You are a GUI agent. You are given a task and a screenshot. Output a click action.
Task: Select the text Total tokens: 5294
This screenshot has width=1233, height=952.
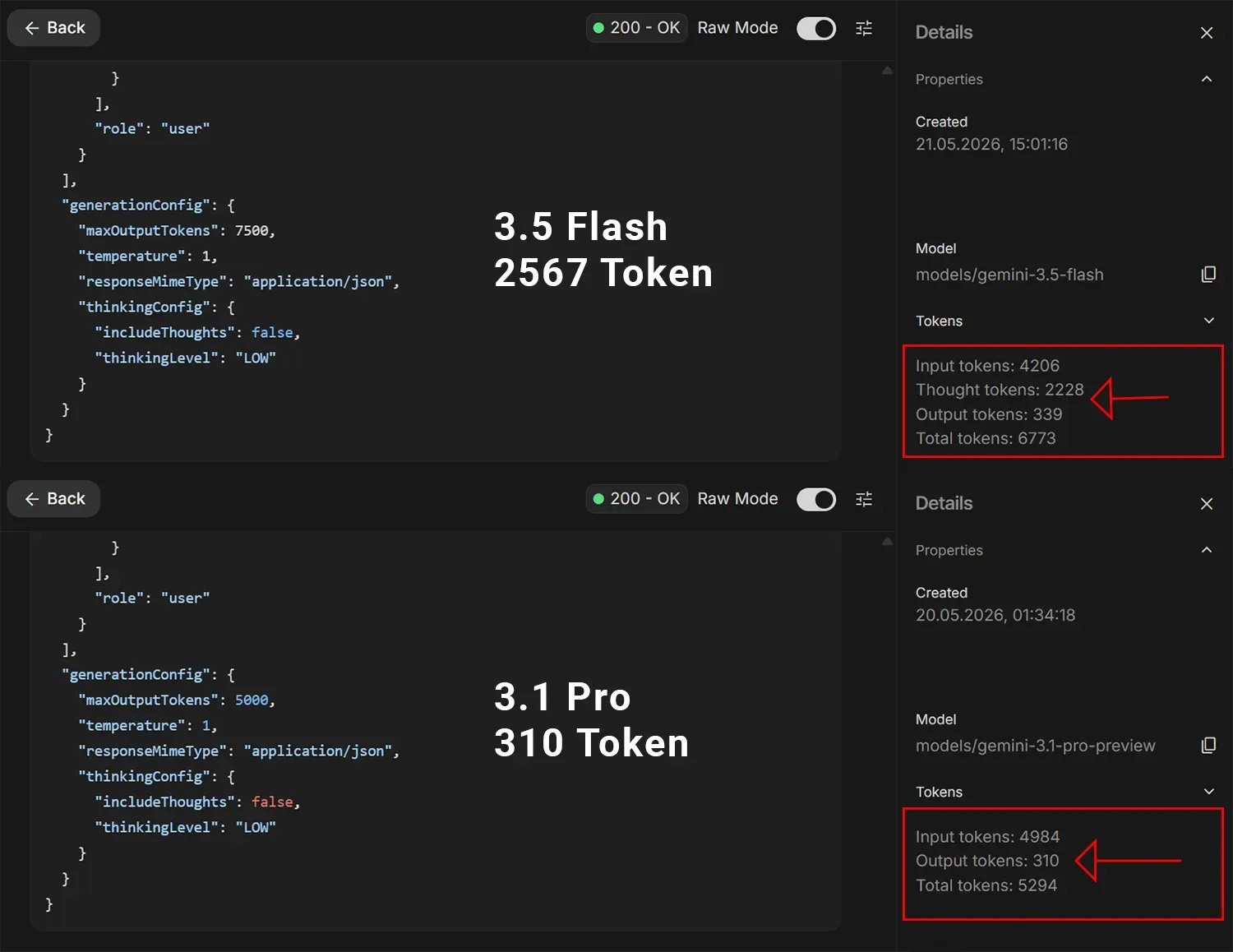point(986,885)
